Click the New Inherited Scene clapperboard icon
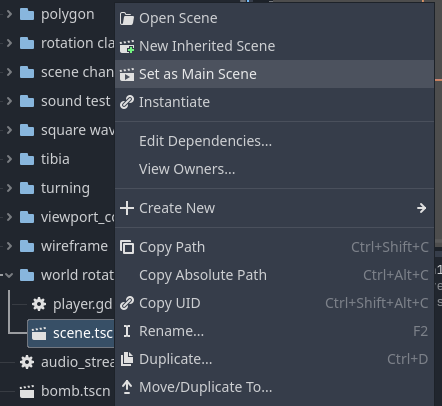This screenshot has width=442, height=406. [x=127, y=46]
